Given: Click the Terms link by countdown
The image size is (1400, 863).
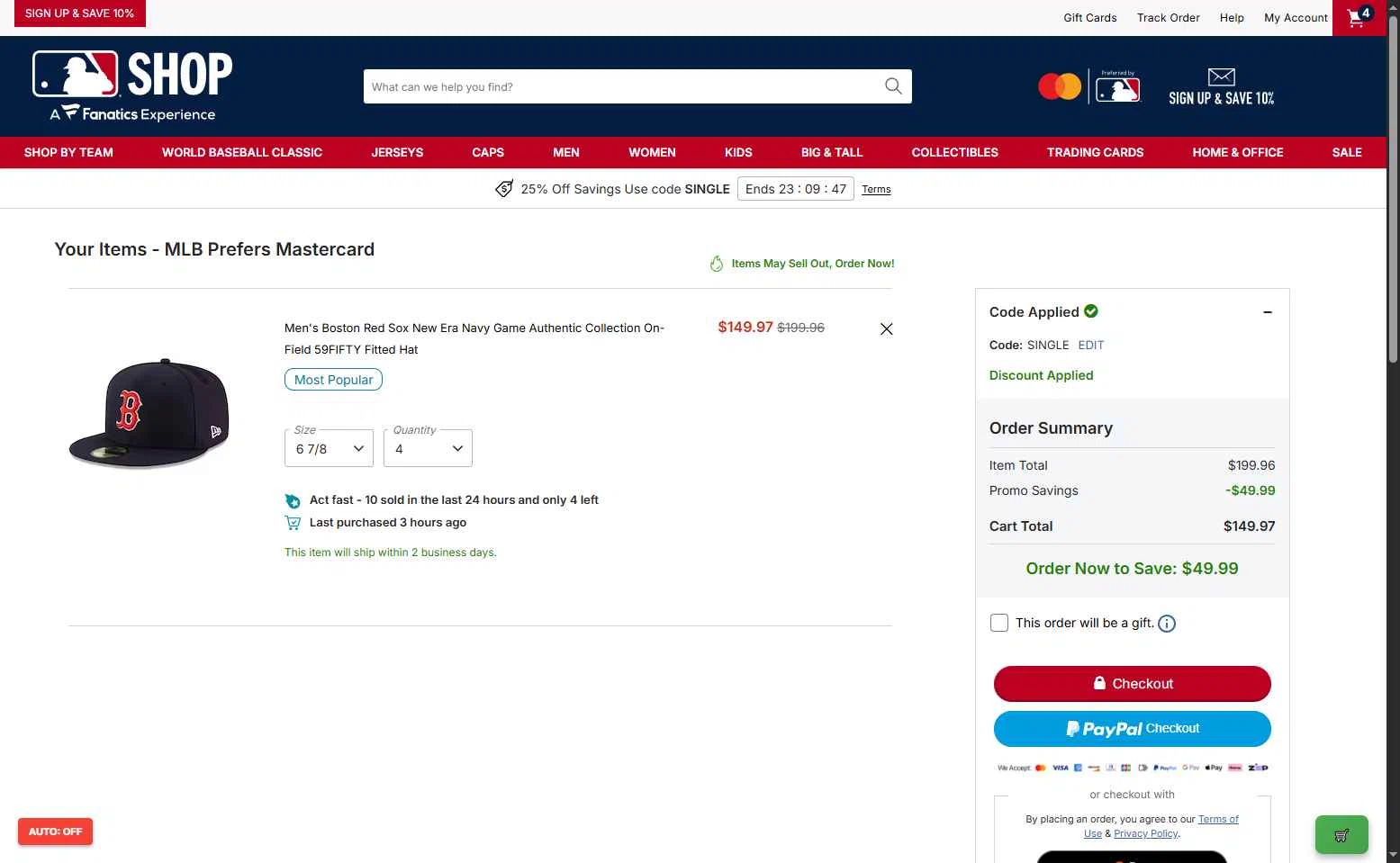Looking at the screenshot, I should (876, 190).
